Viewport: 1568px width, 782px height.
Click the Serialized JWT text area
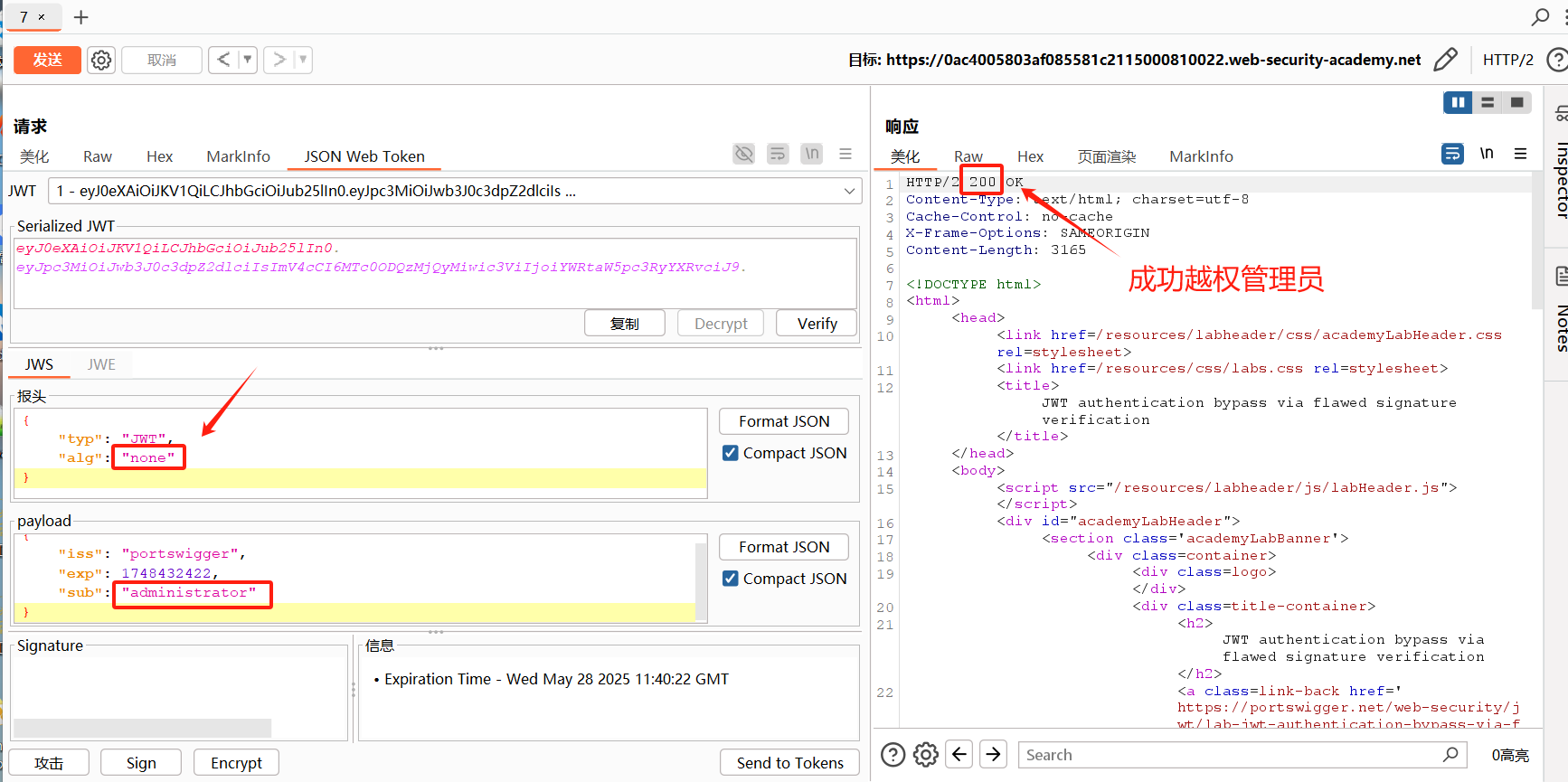coord(435,273)
